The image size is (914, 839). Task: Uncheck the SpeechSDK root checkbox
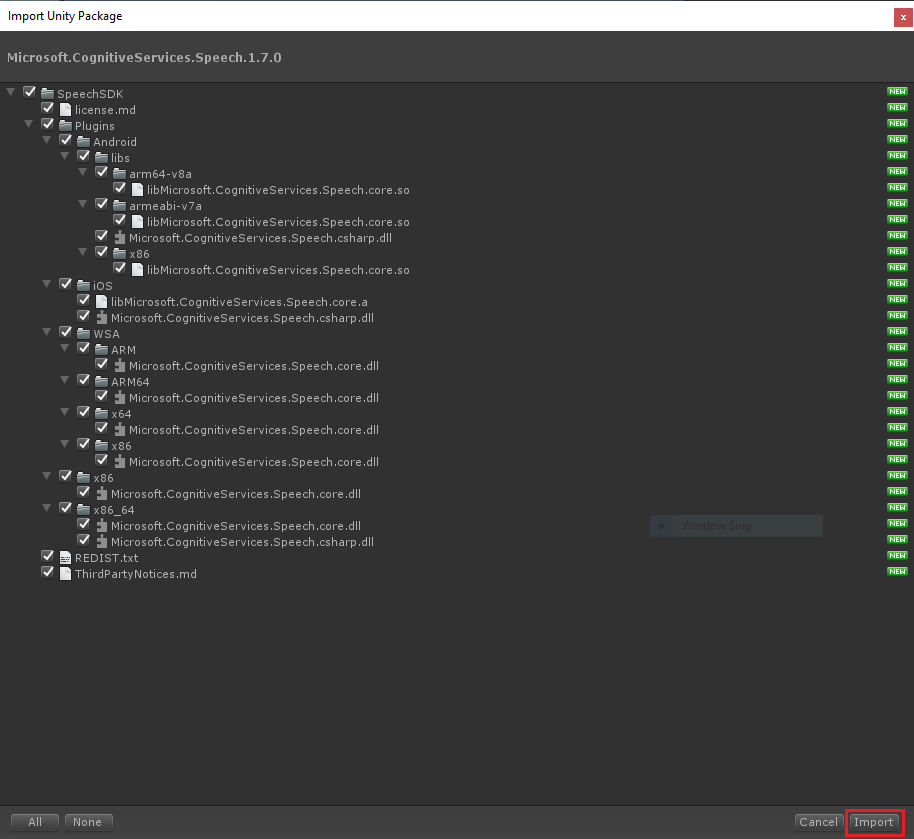[30, 92]
